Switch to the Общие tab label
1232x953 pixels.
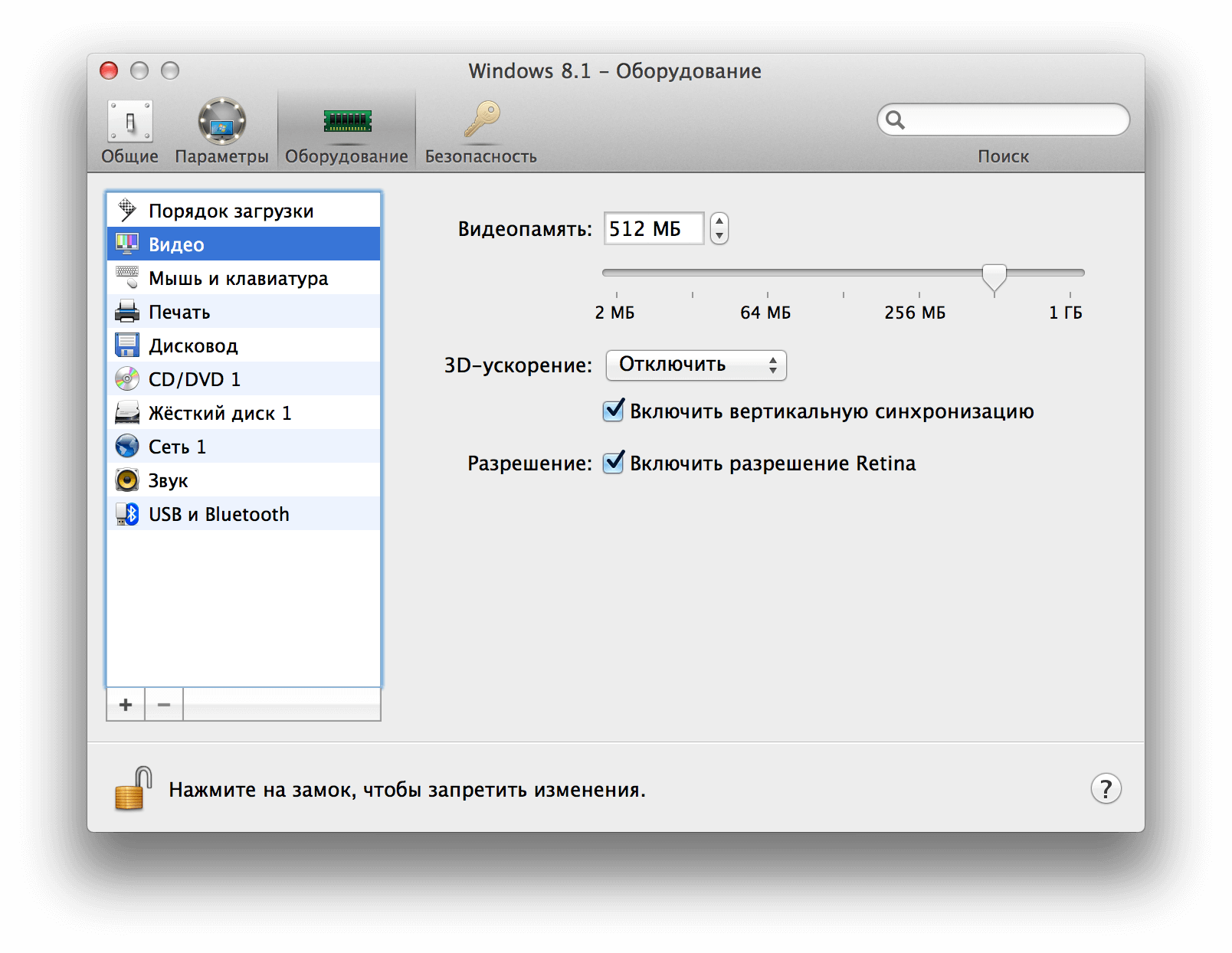point(129,156)
